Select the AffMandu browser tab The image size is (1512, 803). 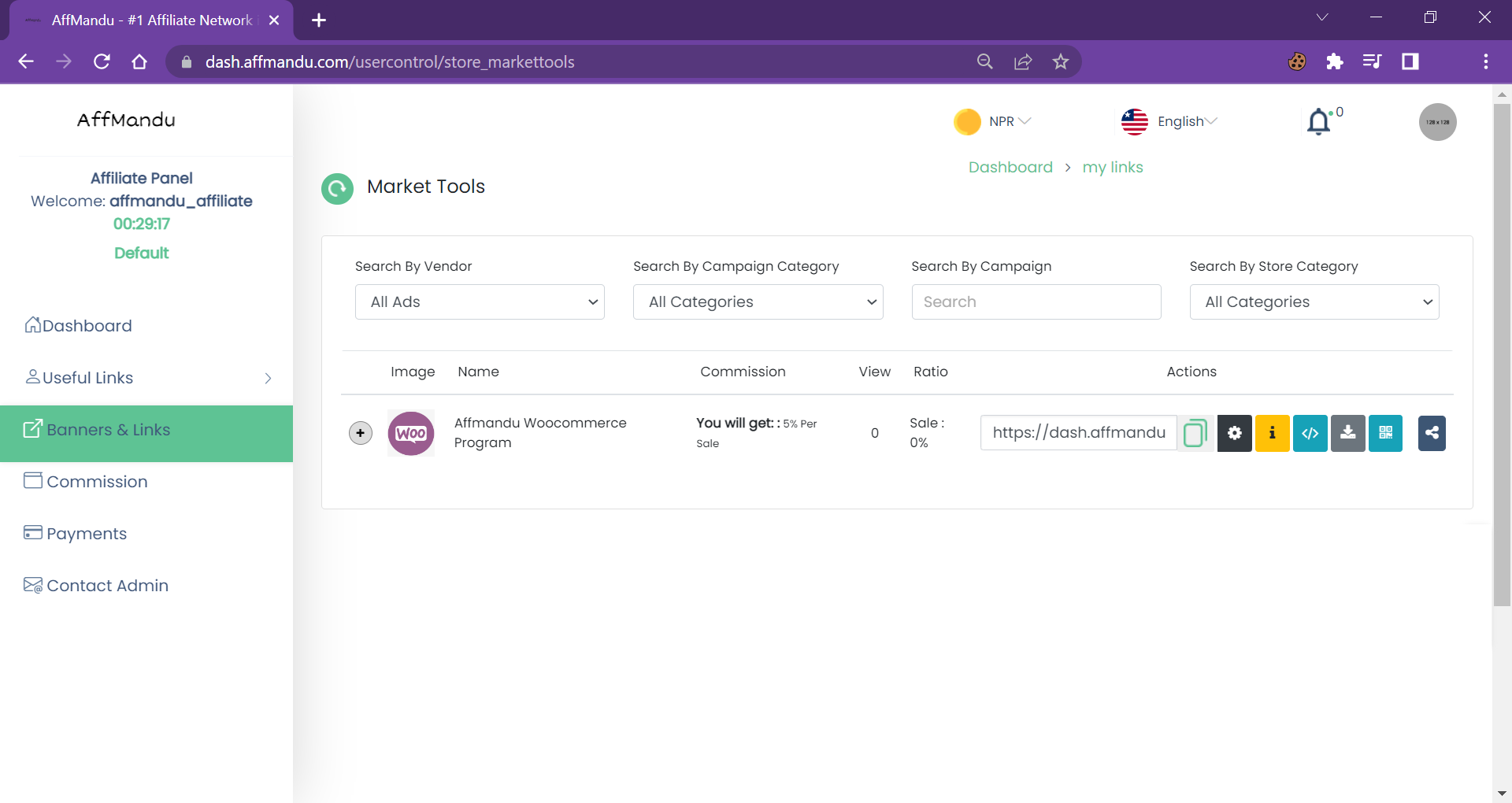[x=151, y=20]
